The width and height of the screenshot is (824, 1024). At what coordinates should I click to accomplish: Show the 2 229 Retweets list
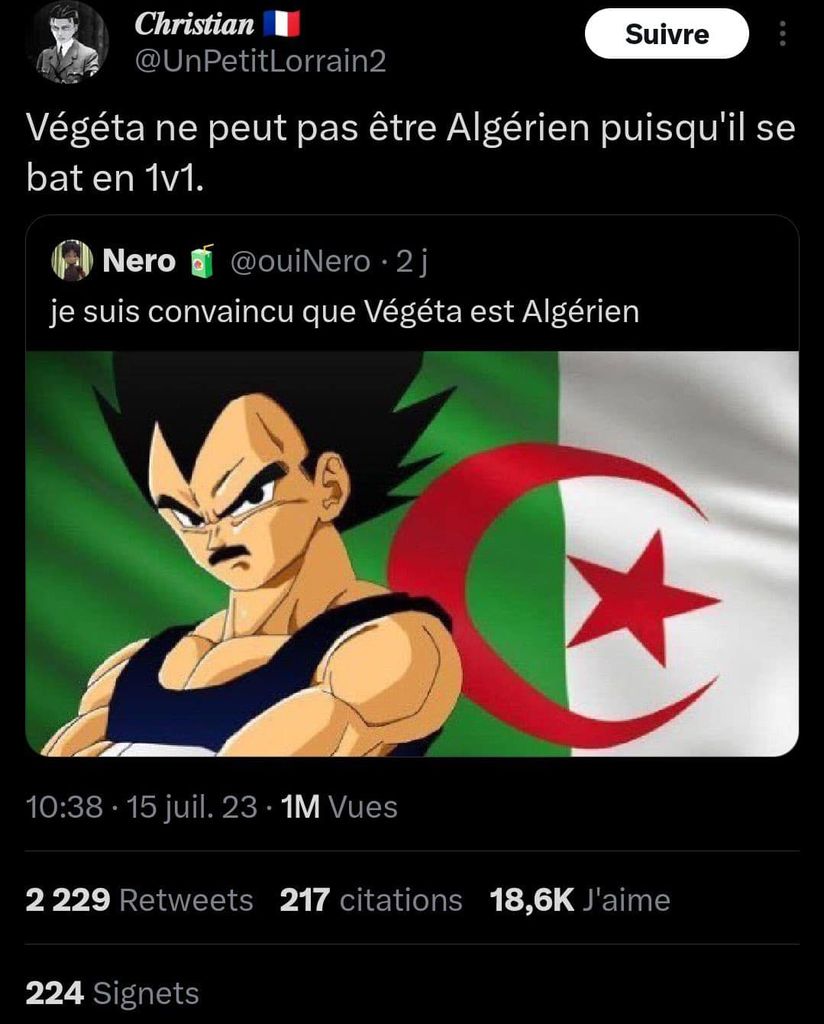tap(139, 900)
